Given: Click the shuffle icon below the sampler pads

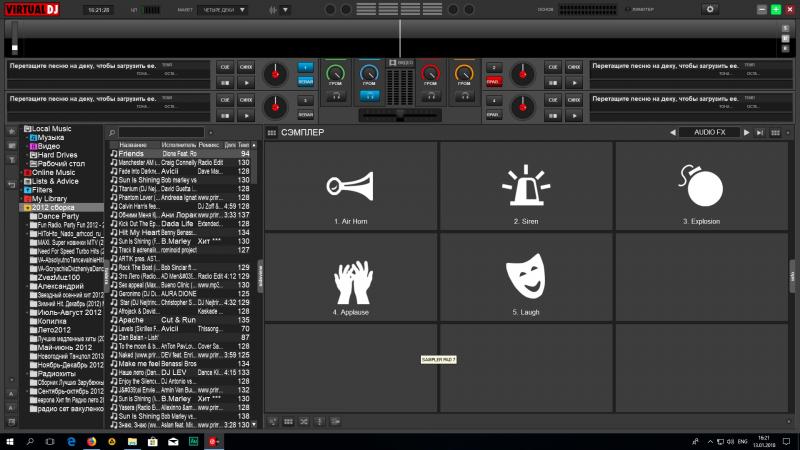Looking at the screenshot, I should click(304, 421).
